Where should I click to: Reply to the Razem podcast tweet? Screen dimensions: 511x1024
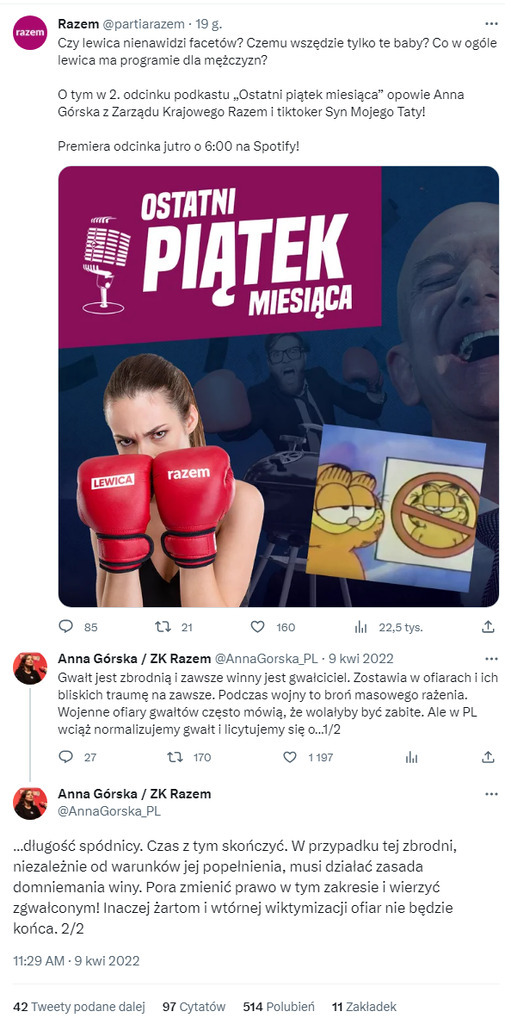pos(66,627)
